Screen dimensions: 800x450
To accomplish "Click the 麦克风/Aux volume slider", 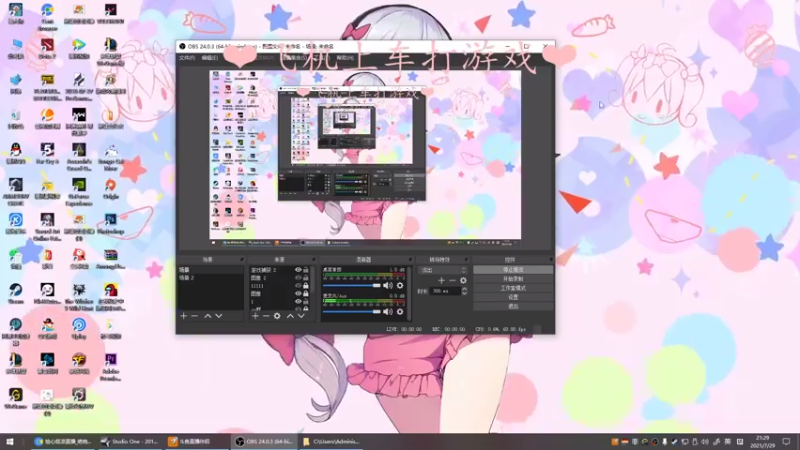I will pyautogui.click(x=352, y=311).
